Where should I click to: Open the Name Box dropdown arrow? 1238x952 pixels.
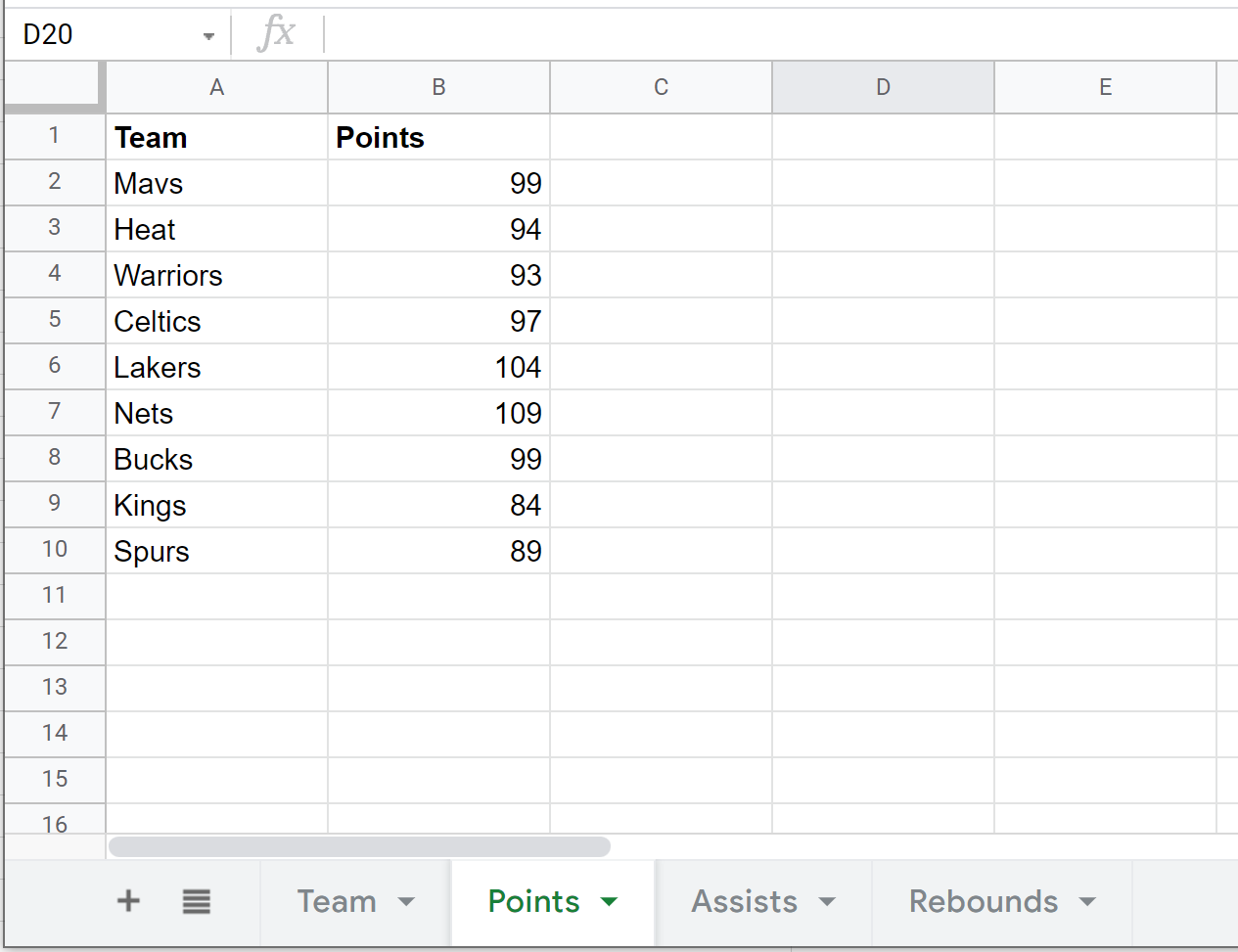[x=208, y=36]
